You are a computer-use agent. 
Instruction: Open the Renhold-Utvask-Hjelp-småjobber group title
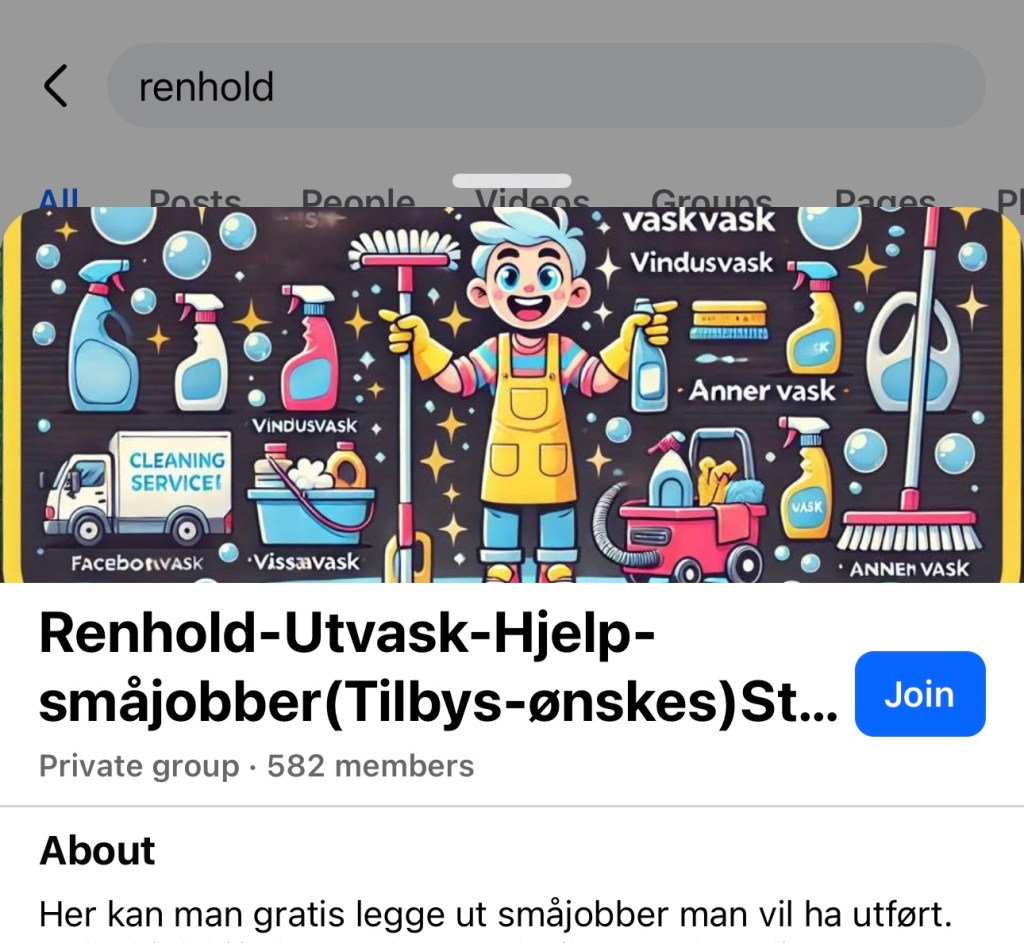pyautogui.click(x=438, y=667)
